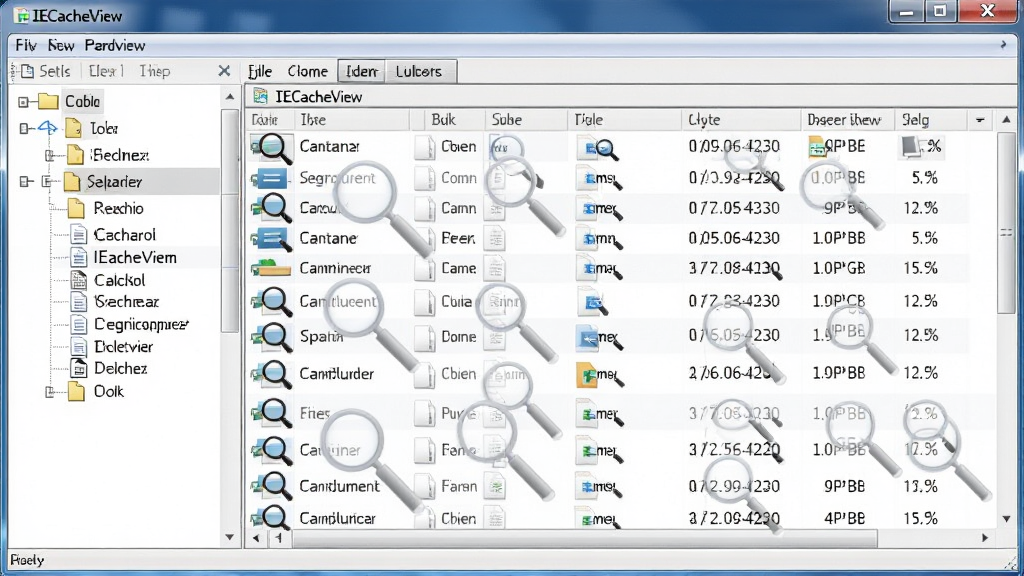This screenshot has width=1024, height=576.
Task: Select the magnifier icon in the Camdument row
Action: tap(272, 486)
